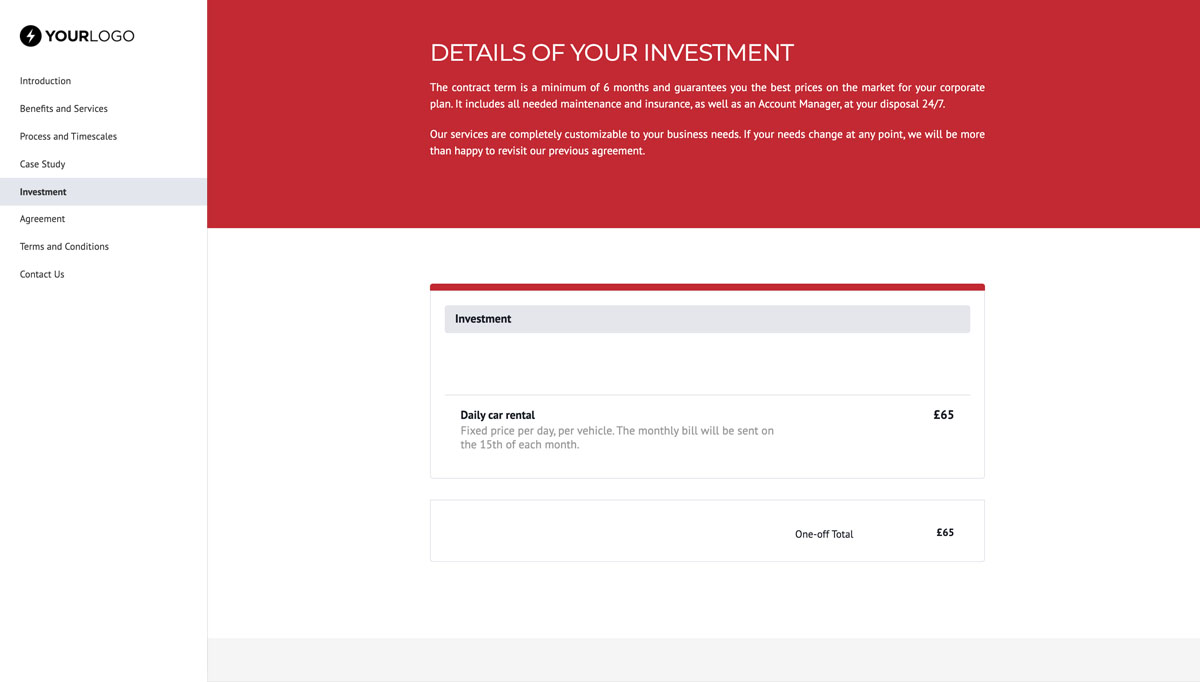Select the Investment sidebar item
Viewport: 1200px width, 682px height.
tap(43, 192)
